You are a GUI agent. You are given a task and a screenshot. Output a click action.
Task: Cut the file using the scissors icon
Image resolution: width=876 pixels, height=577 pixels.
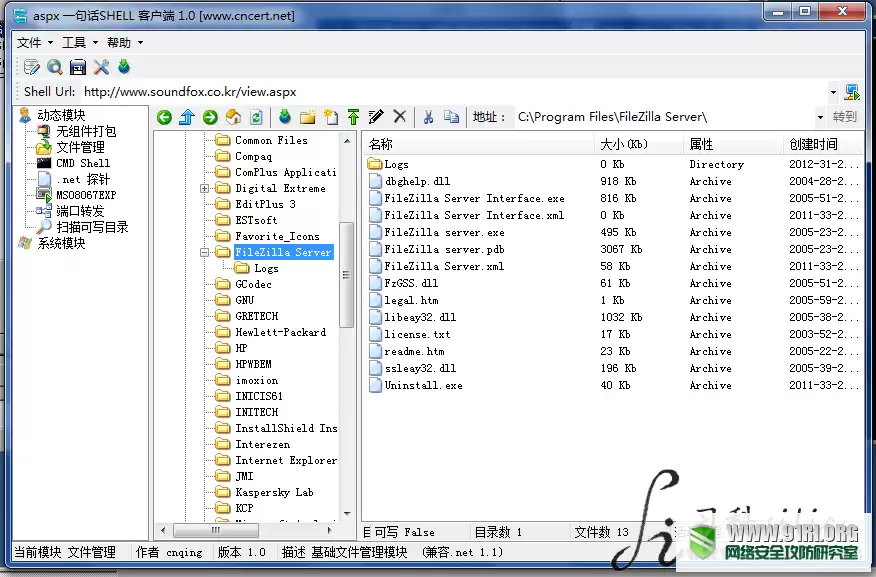[429, 117]
